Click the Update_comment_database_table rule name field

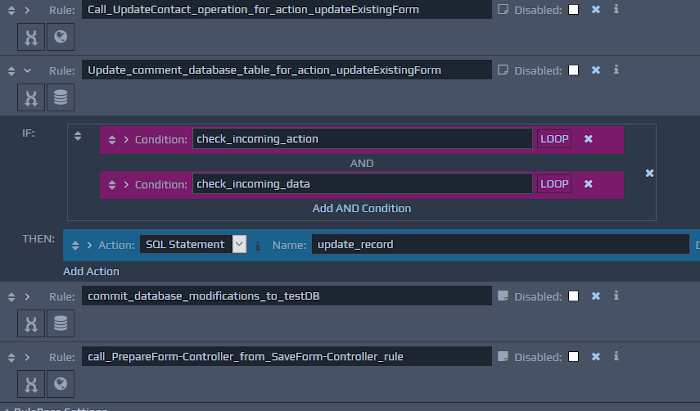click(x=287, y=70)
